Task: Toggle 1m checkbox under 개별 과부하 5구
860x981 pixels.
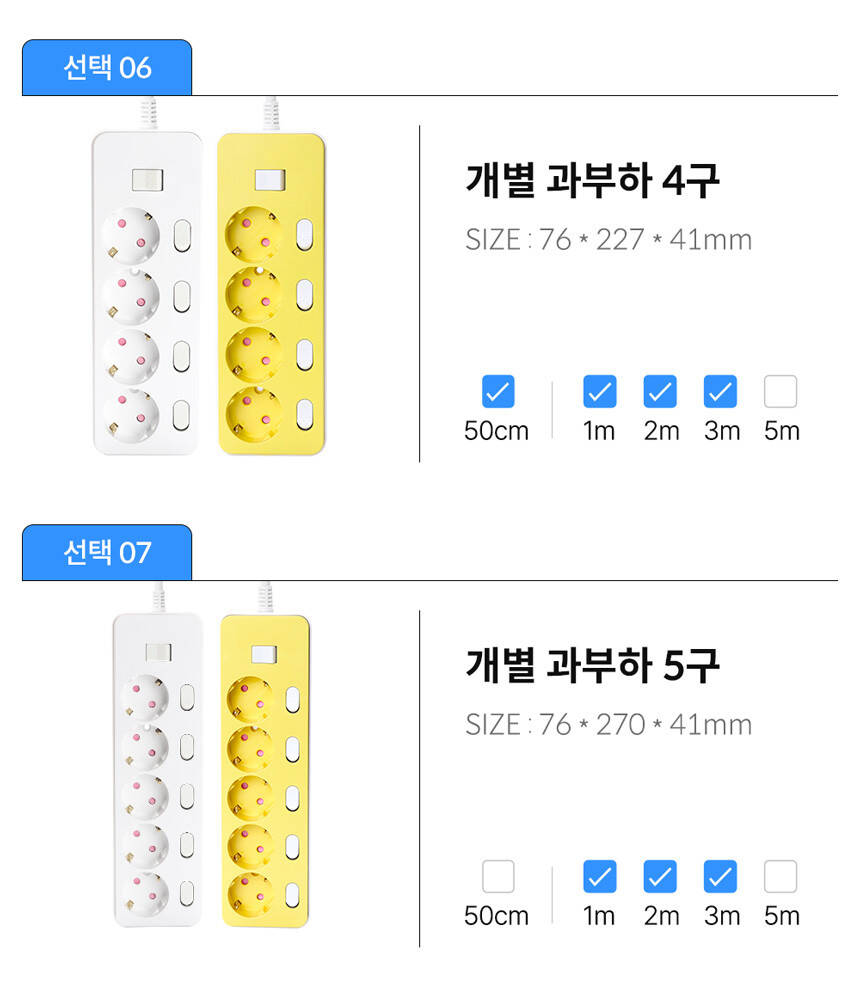Action: (599, 877)
